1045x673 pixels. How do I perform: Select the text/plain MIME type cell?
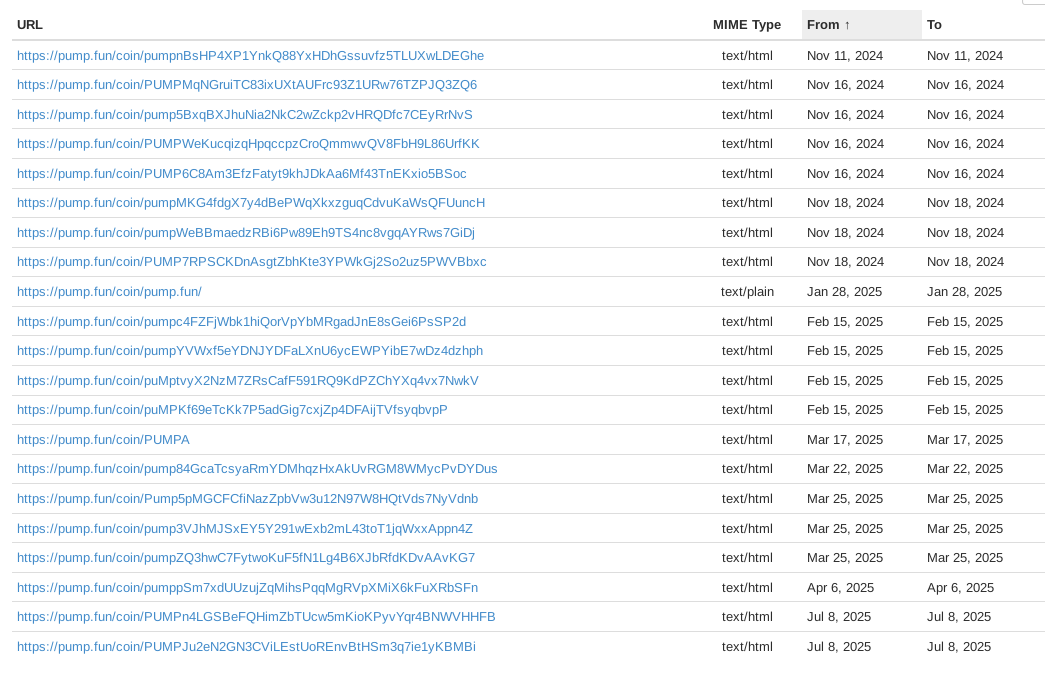pos(747,292)
